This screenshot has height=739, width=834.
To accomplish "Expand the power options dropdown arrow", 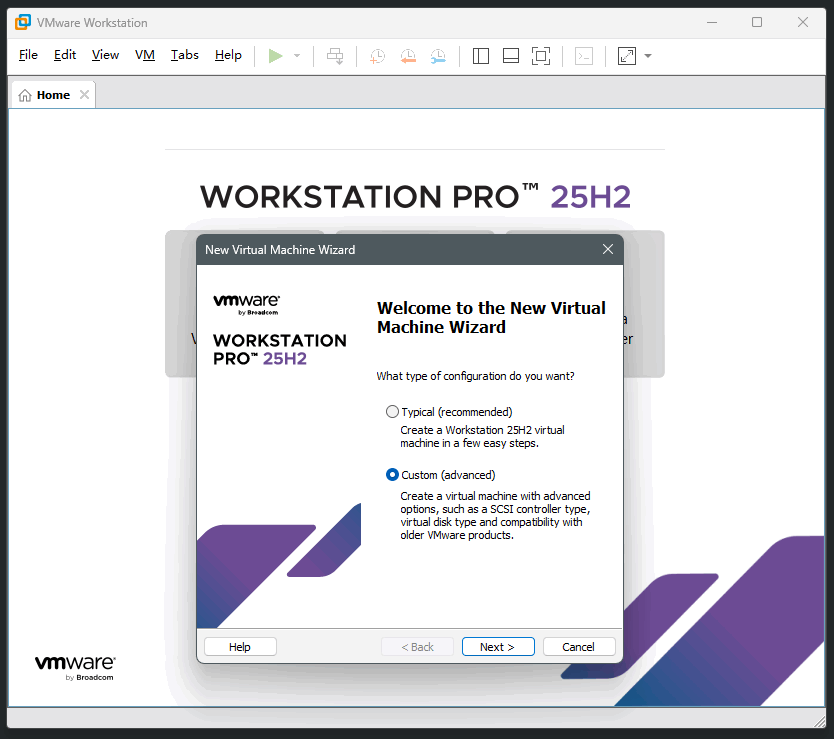I will pos(297,56).
